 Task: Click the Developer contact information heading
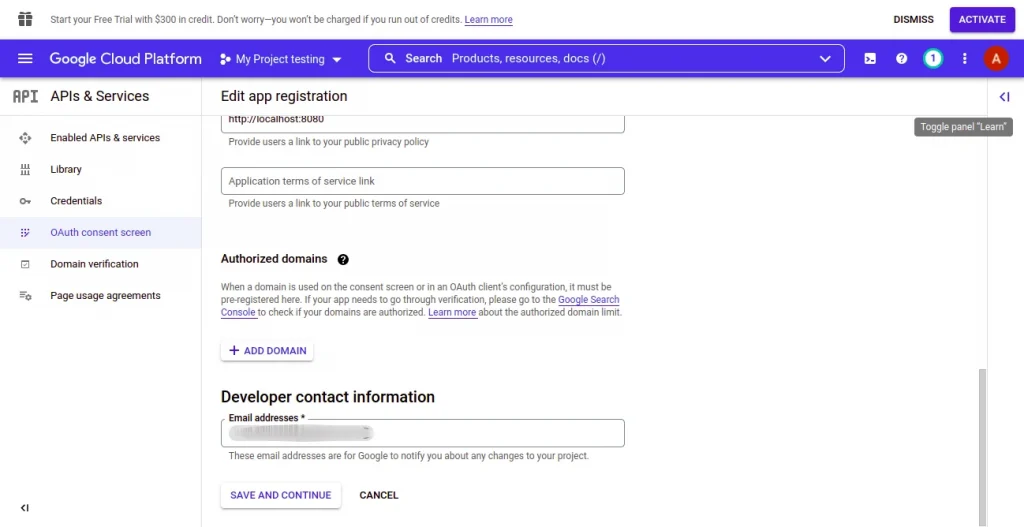point(328,396)
